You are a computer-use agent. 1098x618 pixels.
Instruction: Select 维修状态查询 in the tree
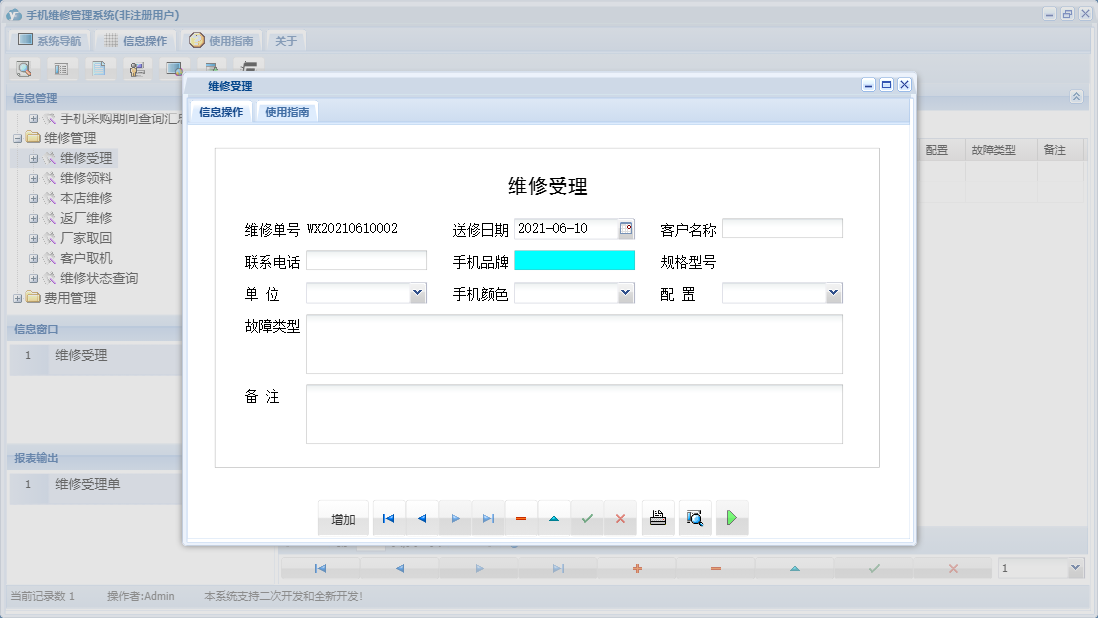(99, 278)
